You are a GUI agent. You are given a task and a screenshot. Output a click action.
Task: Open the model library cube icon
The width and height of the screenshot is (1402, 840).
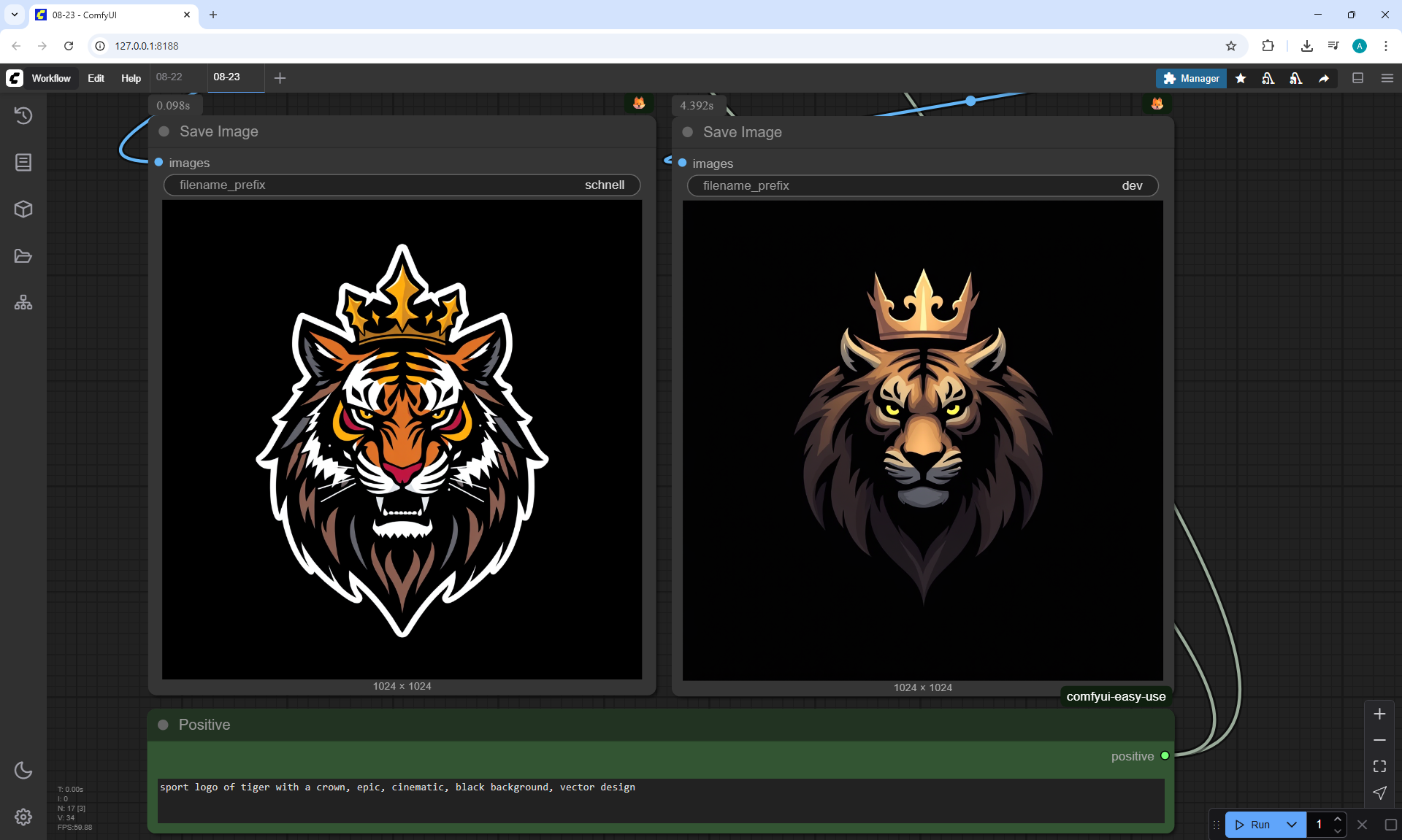click(23, 209)
